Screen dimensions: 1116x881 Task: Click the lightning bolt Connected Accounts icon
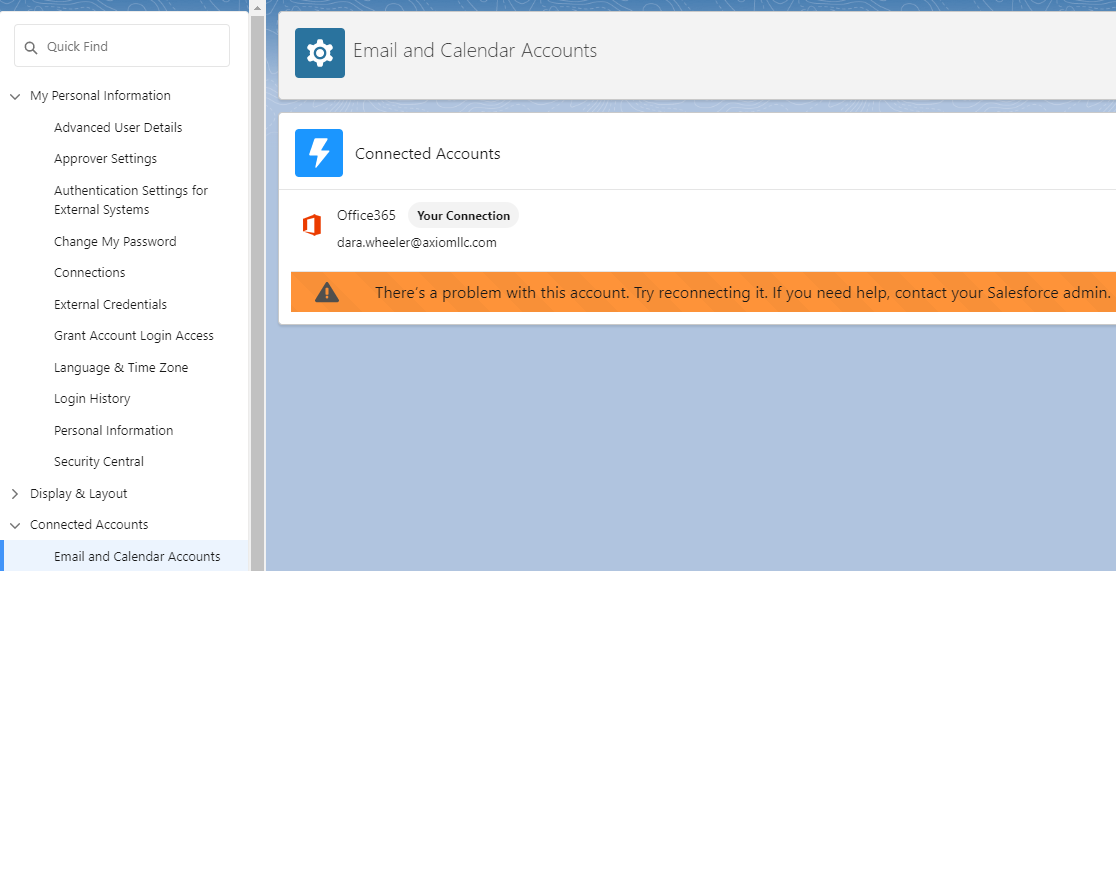tap(319, 153)
